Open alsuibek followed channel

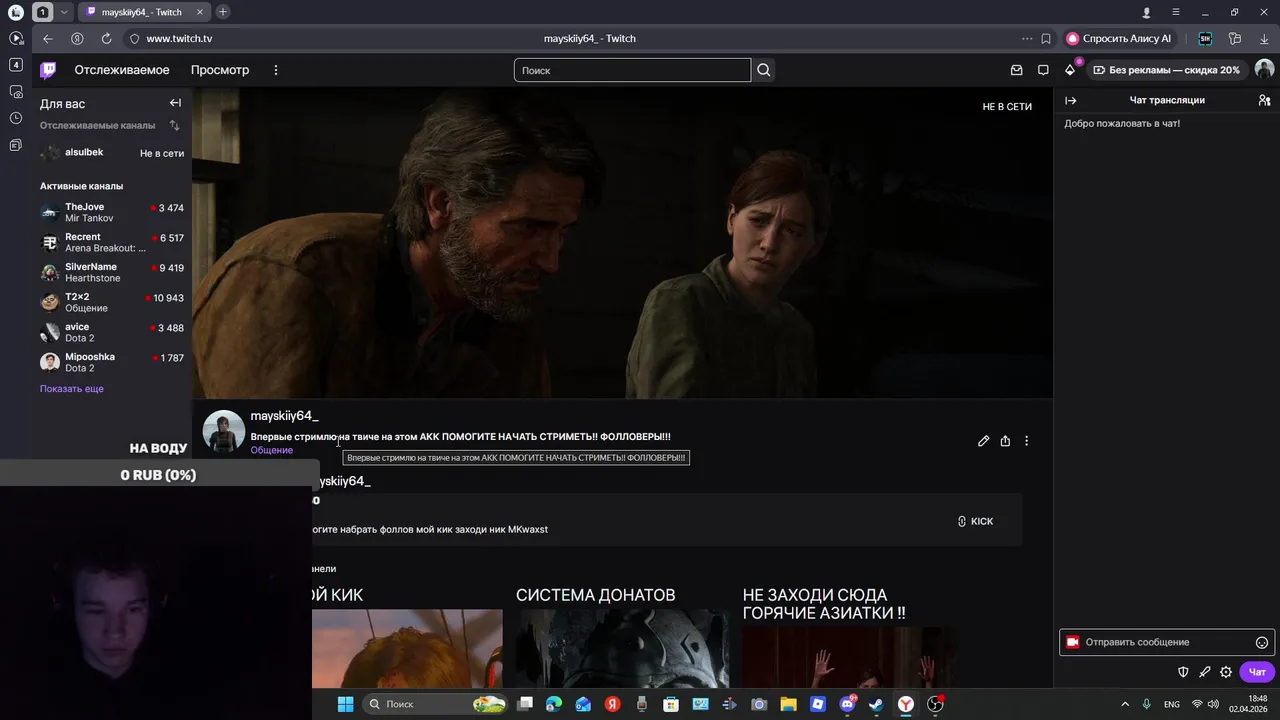(x=112, y=153)
